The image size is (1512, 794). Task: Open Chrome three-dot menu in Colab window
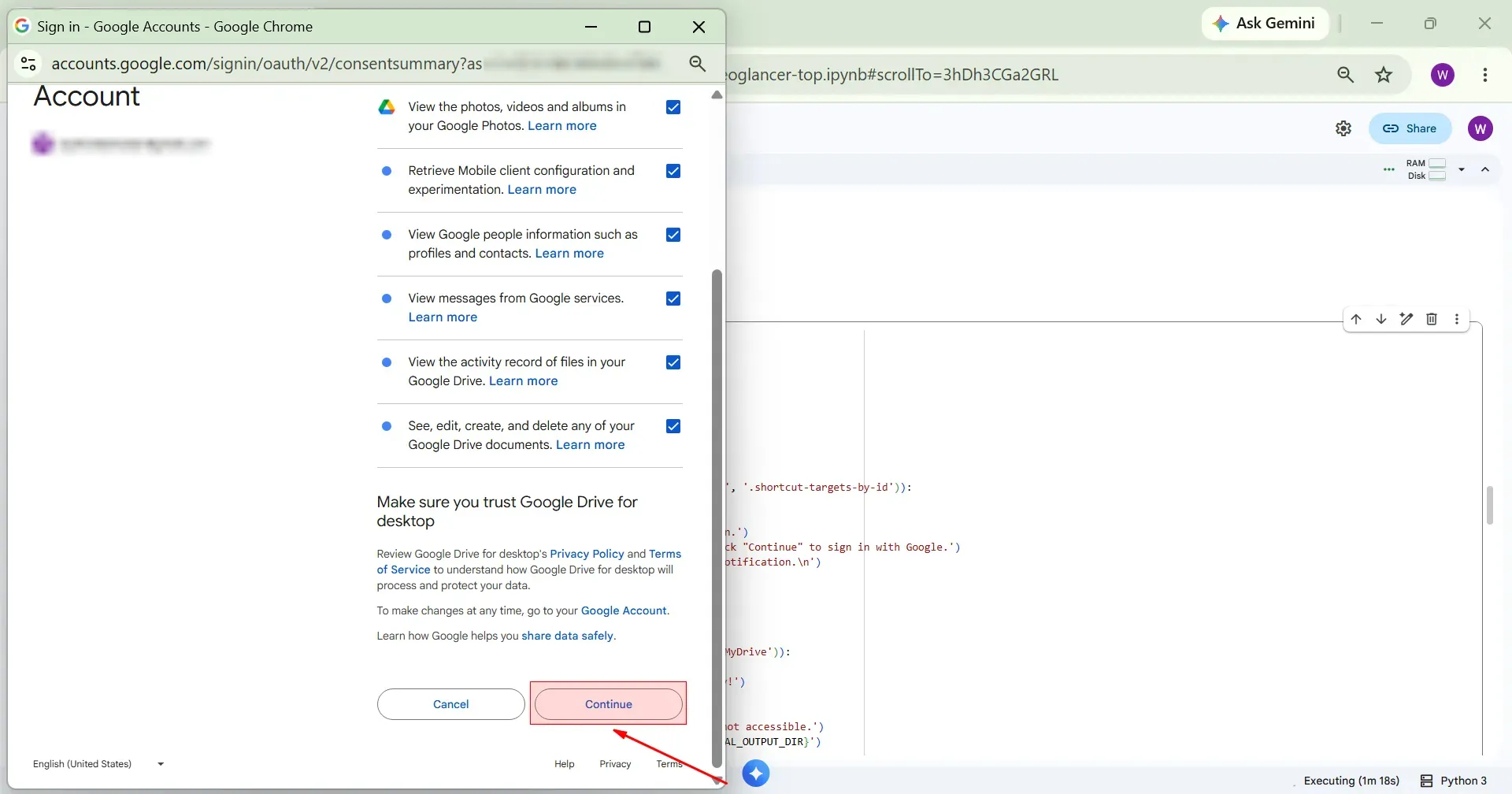coord(1485,75)
